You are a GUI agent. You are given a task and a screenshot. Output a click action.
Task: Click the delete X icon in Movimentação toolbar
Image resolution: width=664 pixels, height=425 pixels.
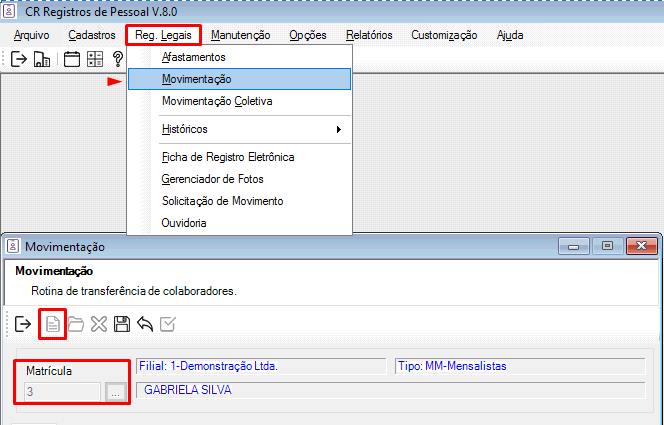pyautogui.click(x=99, y=325)
